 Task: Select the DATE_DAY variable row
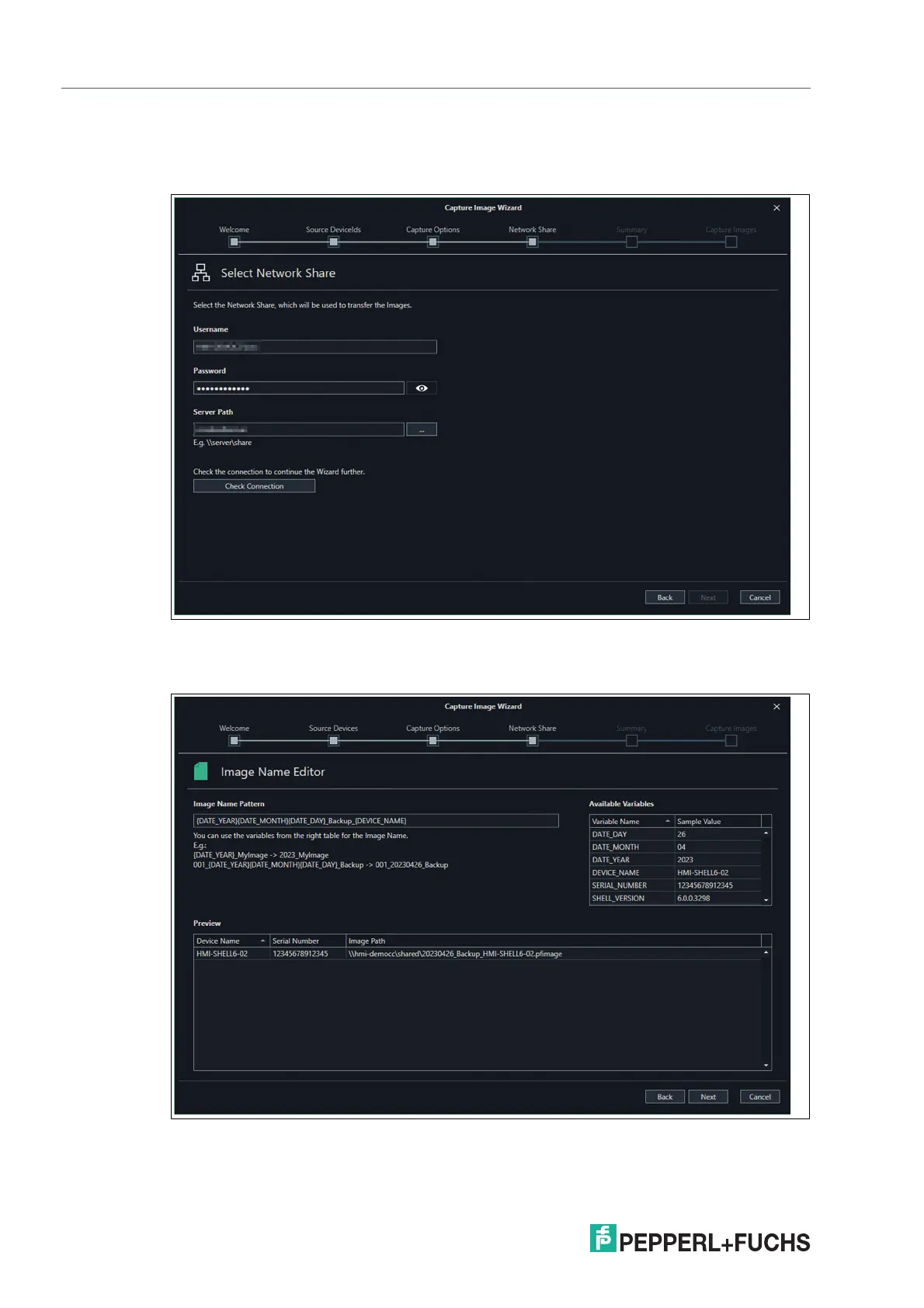(676, 834)
